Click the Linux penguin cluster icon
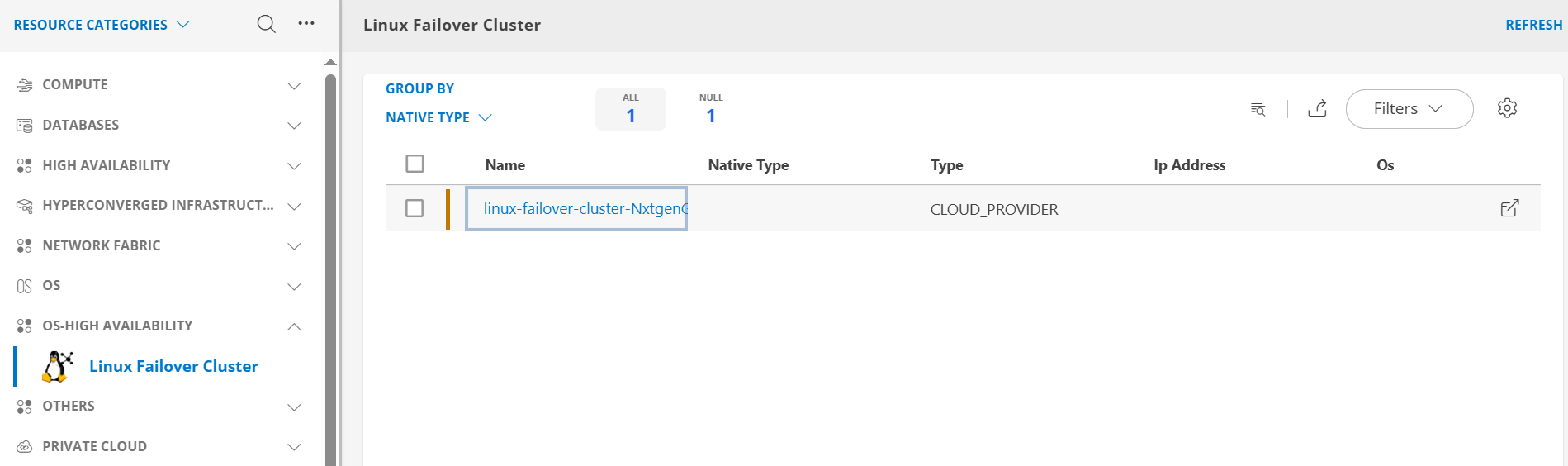Viewport: 1568px width, 466px height. click(58, 366)
